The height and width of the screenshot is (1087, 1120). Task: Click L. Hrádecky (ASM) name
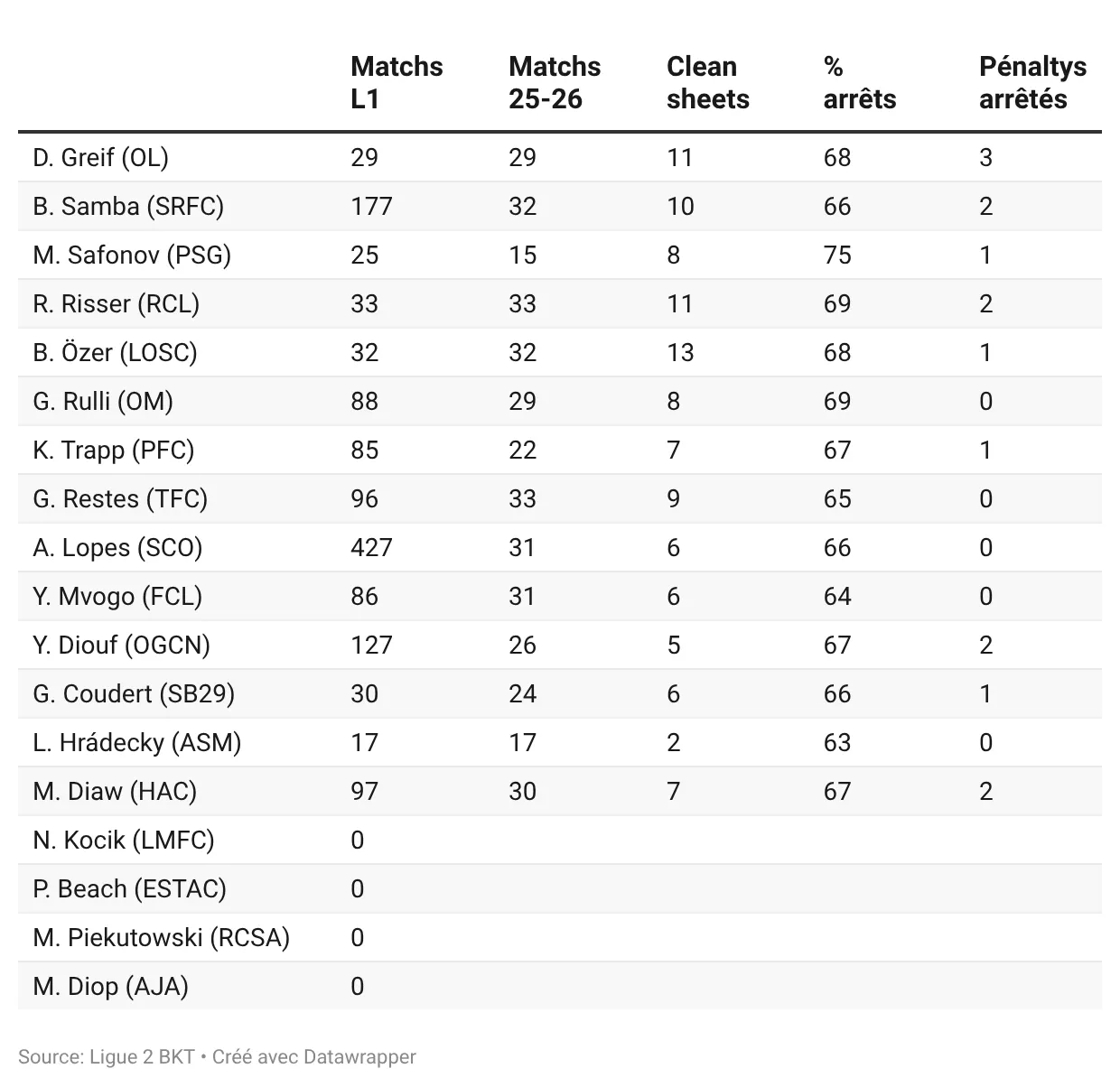coord(137,742)
